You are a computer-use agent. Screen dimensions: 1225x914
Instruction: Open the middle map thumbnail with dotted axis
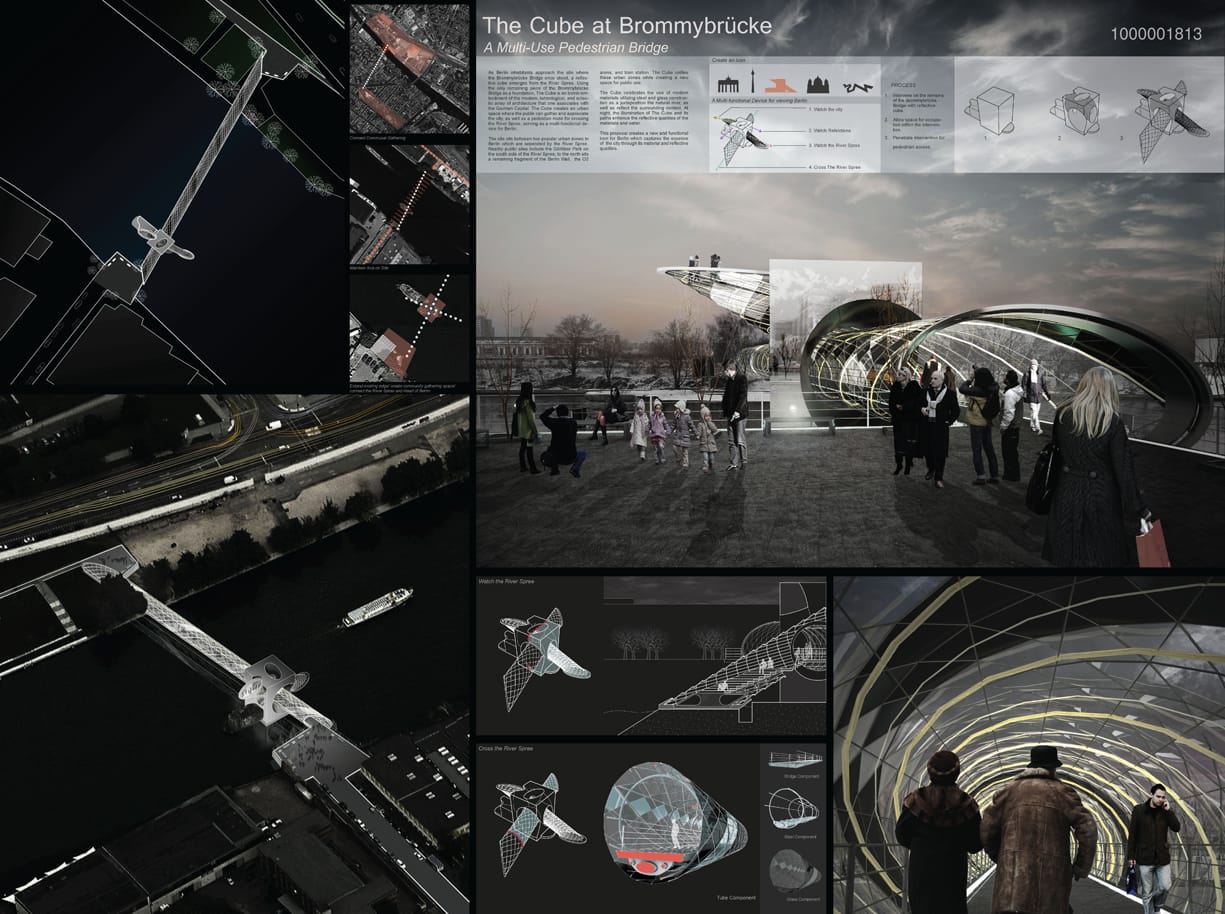point(410,204)
